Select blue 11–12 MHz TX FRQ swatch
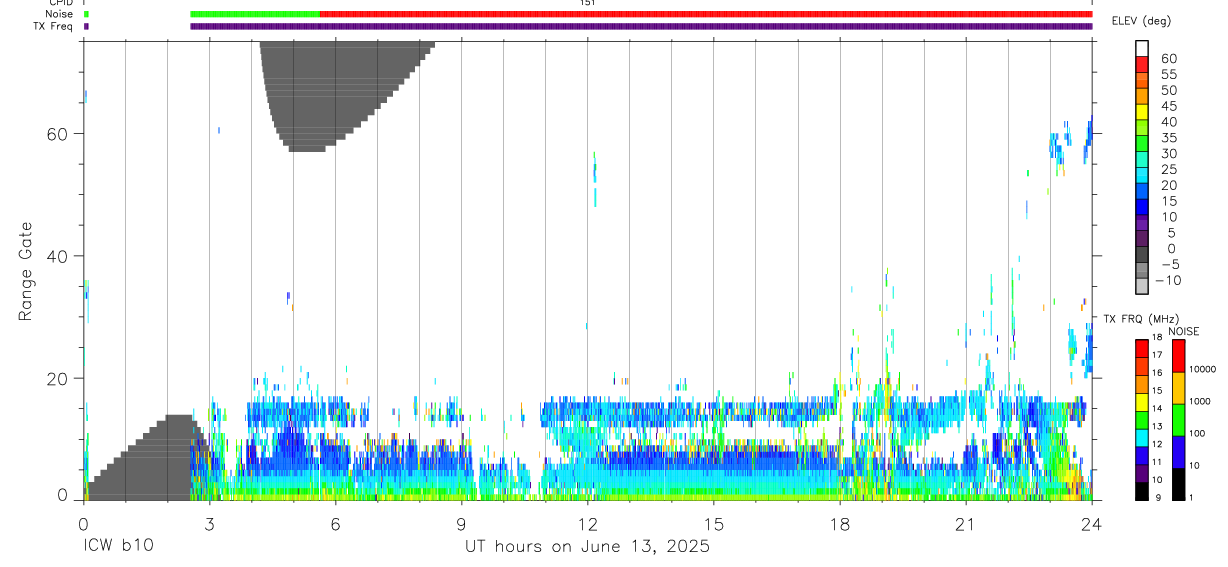 point(1142,454)
